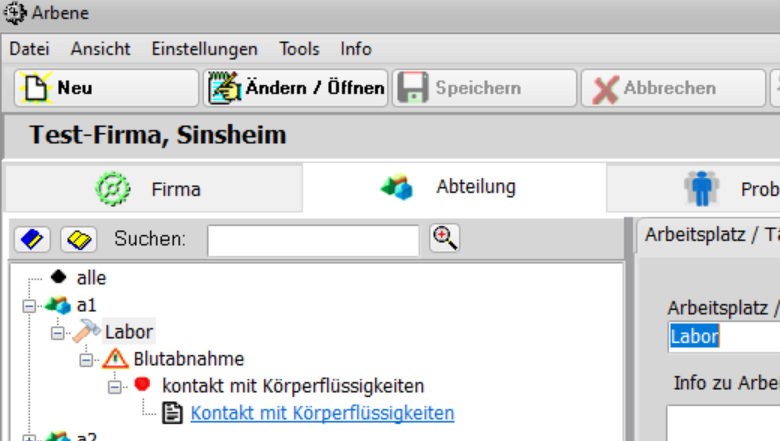Collapse the a1 tree node
Screen dimensions: 780x441
pyautogui.click(x=28, y=305)
